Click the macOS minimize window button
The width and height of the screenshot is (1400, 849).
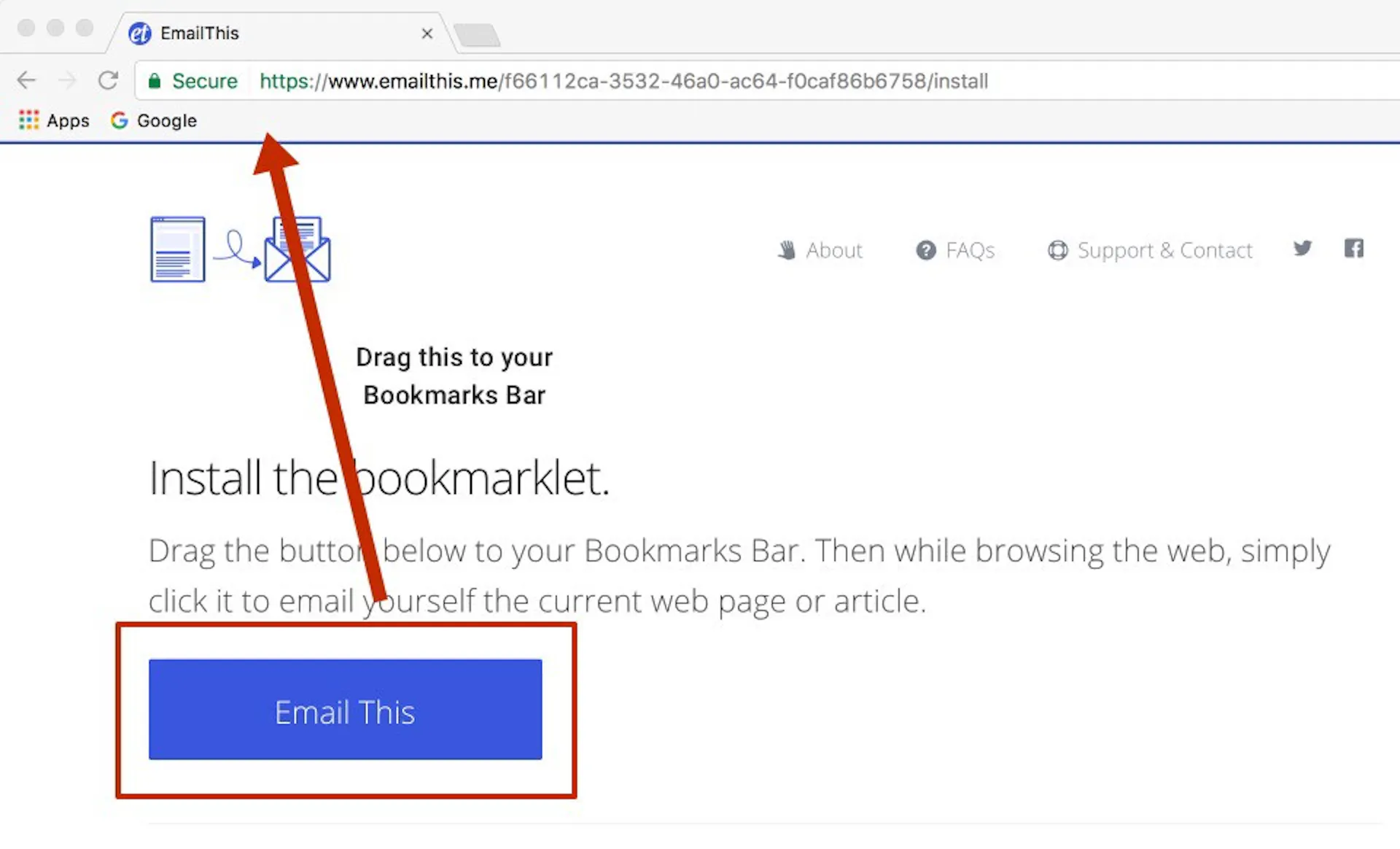click(x=55, y=28)
